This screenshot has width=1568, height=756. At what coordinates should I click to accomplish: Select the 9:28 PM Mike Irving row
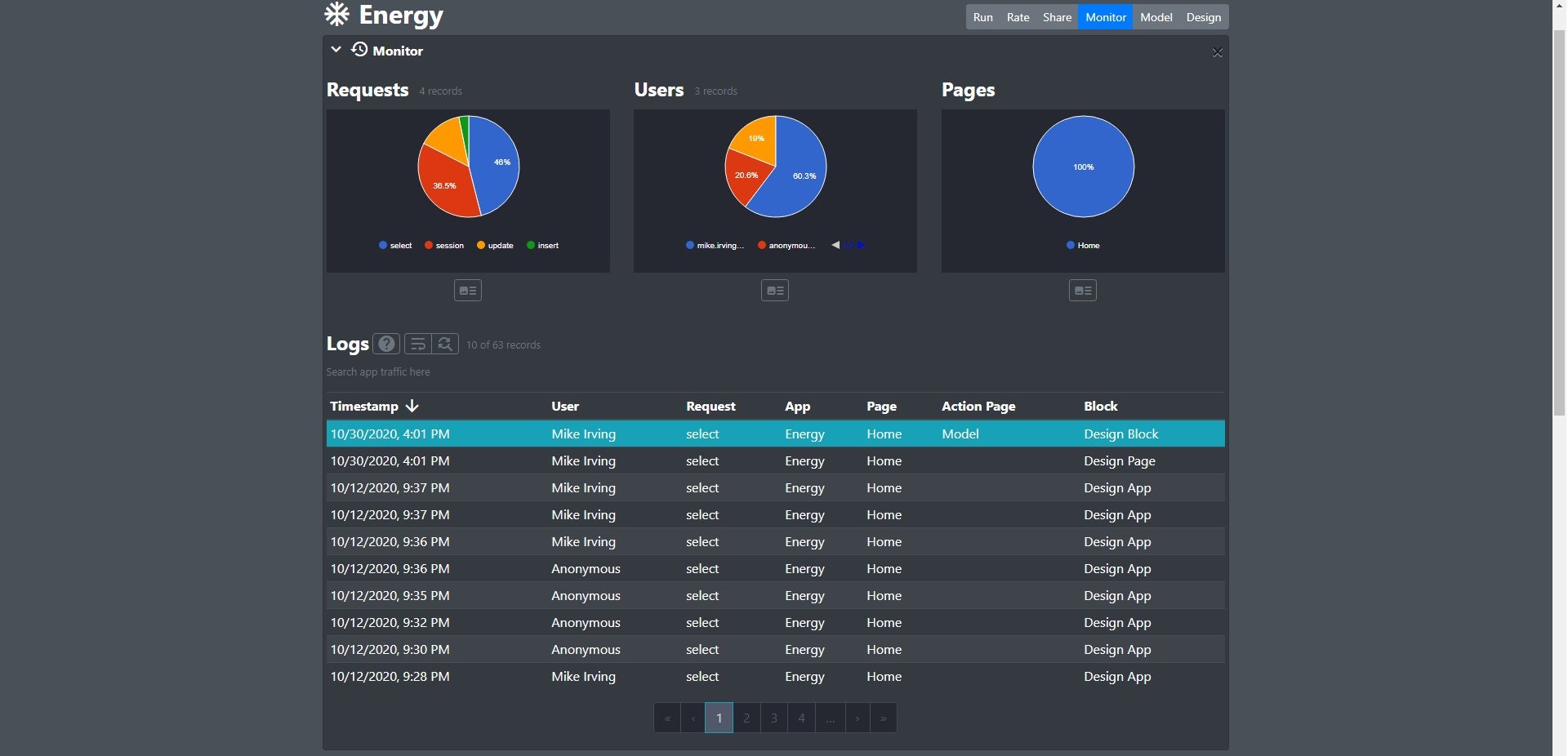(776, 676)
